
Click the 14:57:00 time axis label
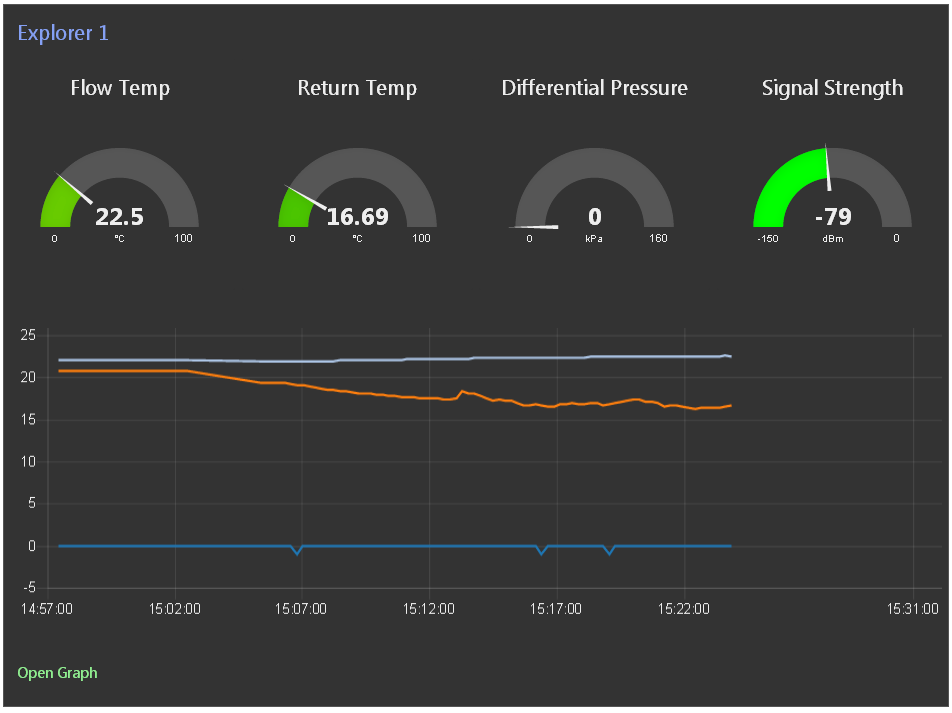47,609
